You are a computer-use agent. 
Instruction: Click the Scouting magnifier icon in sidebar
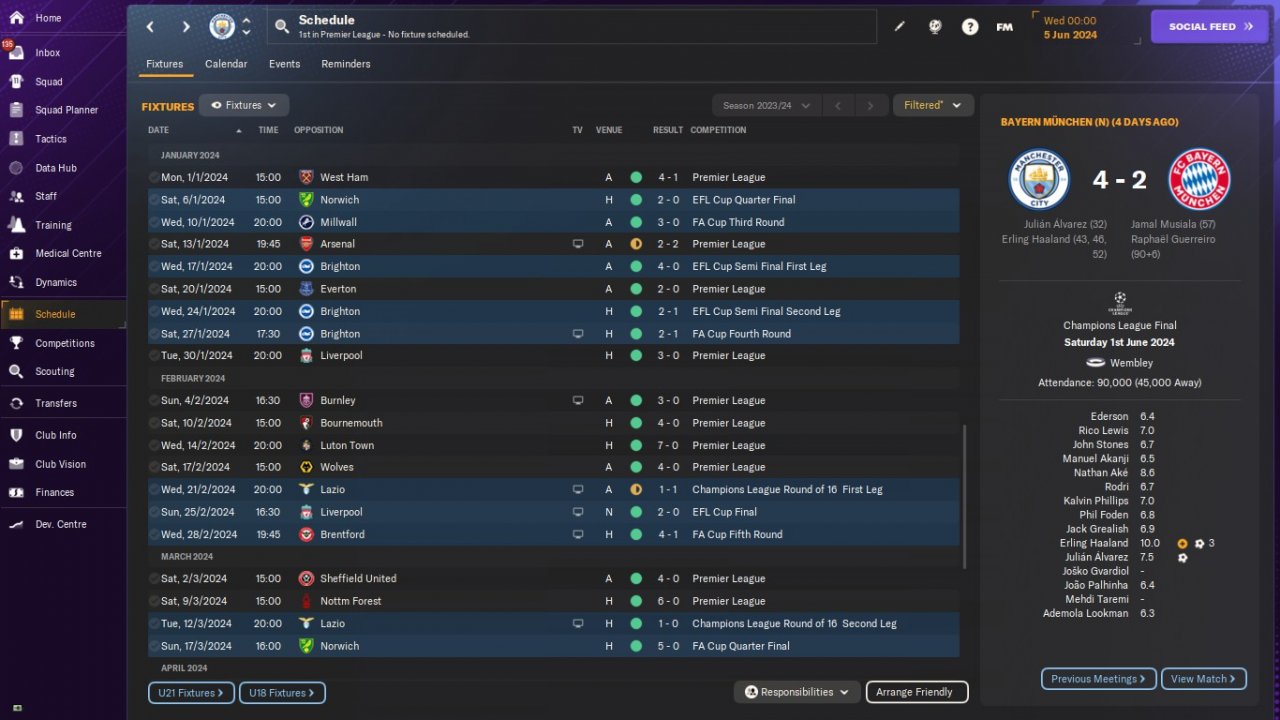pyautogui.click(x=16, y=371)
